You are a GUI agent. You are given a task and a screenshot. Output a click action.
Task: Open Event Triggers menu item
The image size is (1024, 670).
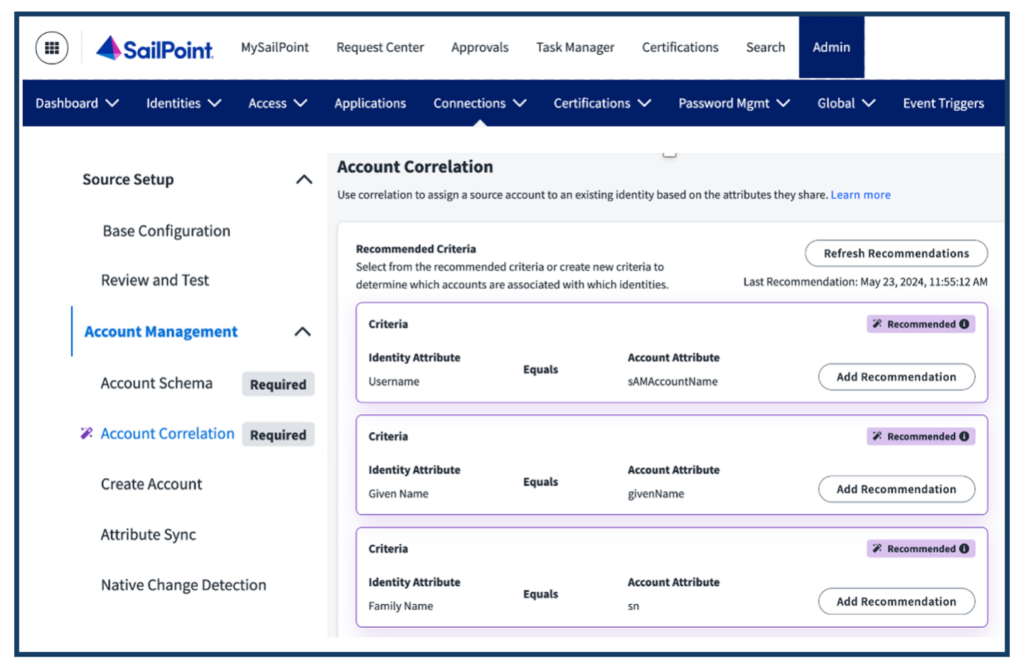(943, 103)
